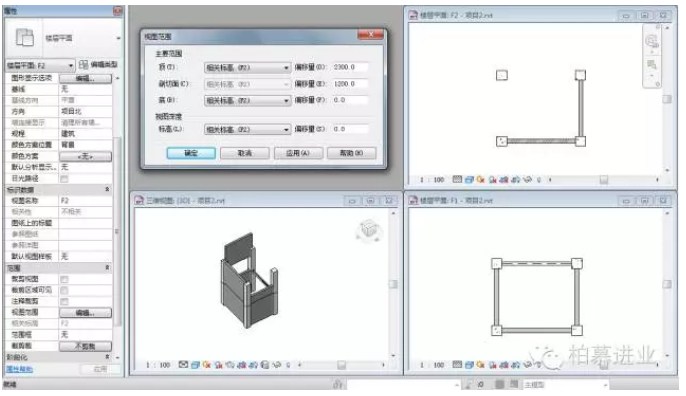Toggle 裁剪视图 checkbox in Properties

coord(64,279)
